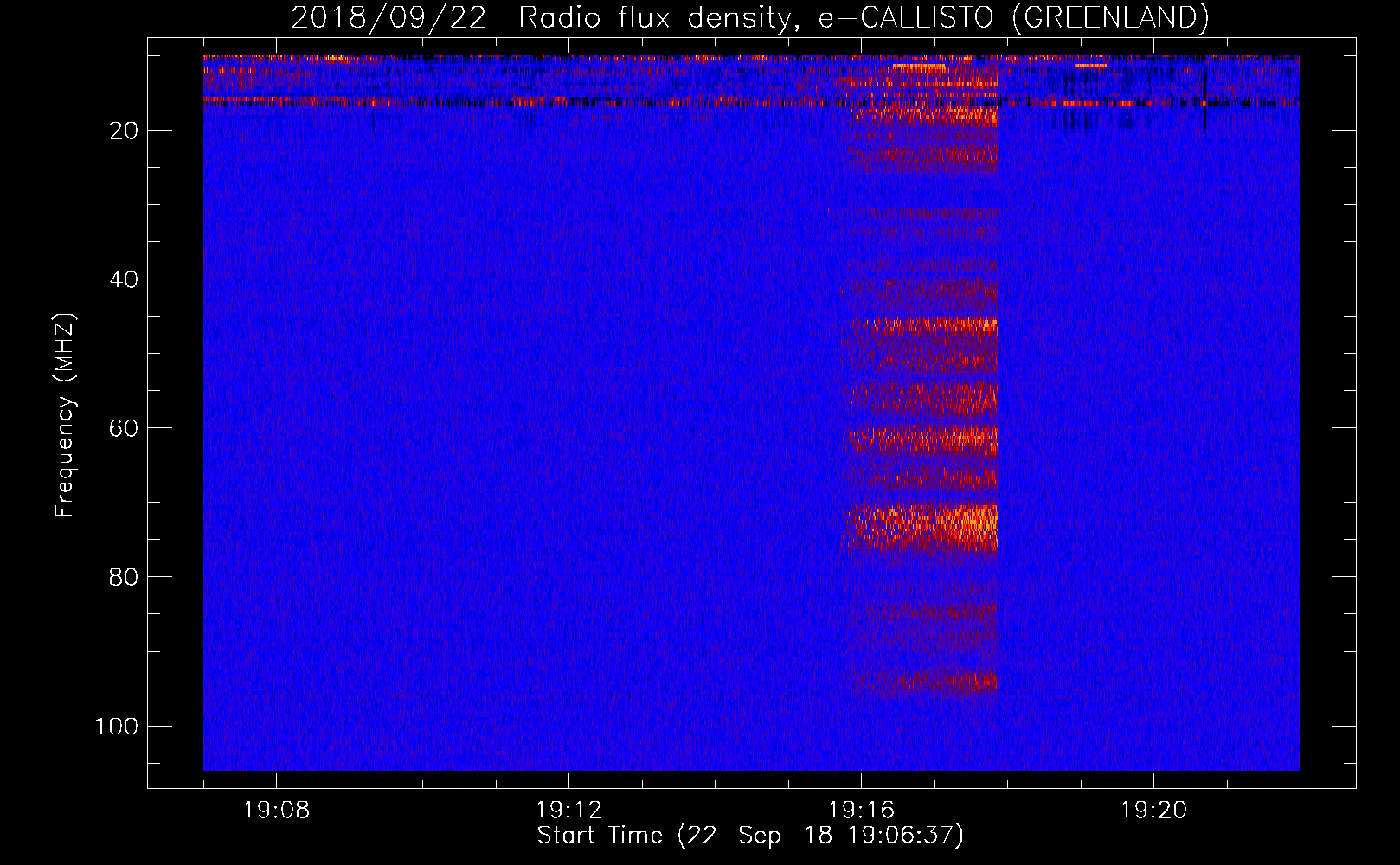
Task: Click the '19:20' time tick label
Action: click(1153, 811)
